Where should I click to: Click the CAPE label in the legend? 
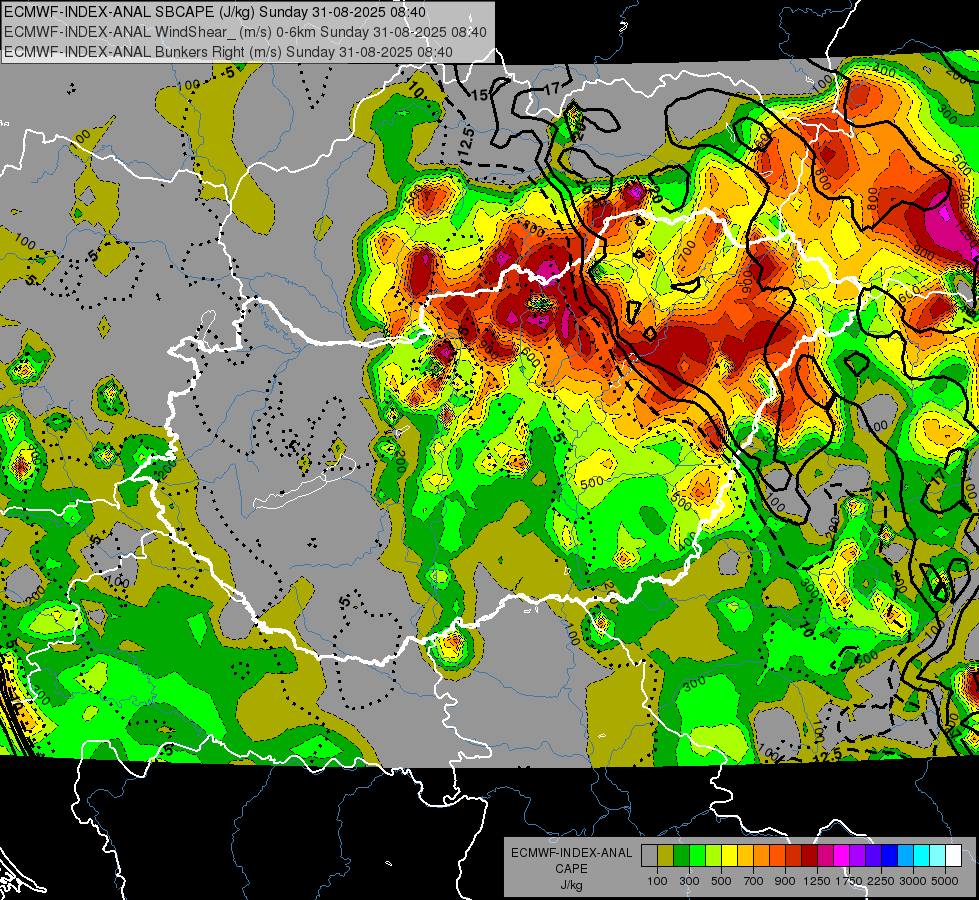tap(571, 869)
